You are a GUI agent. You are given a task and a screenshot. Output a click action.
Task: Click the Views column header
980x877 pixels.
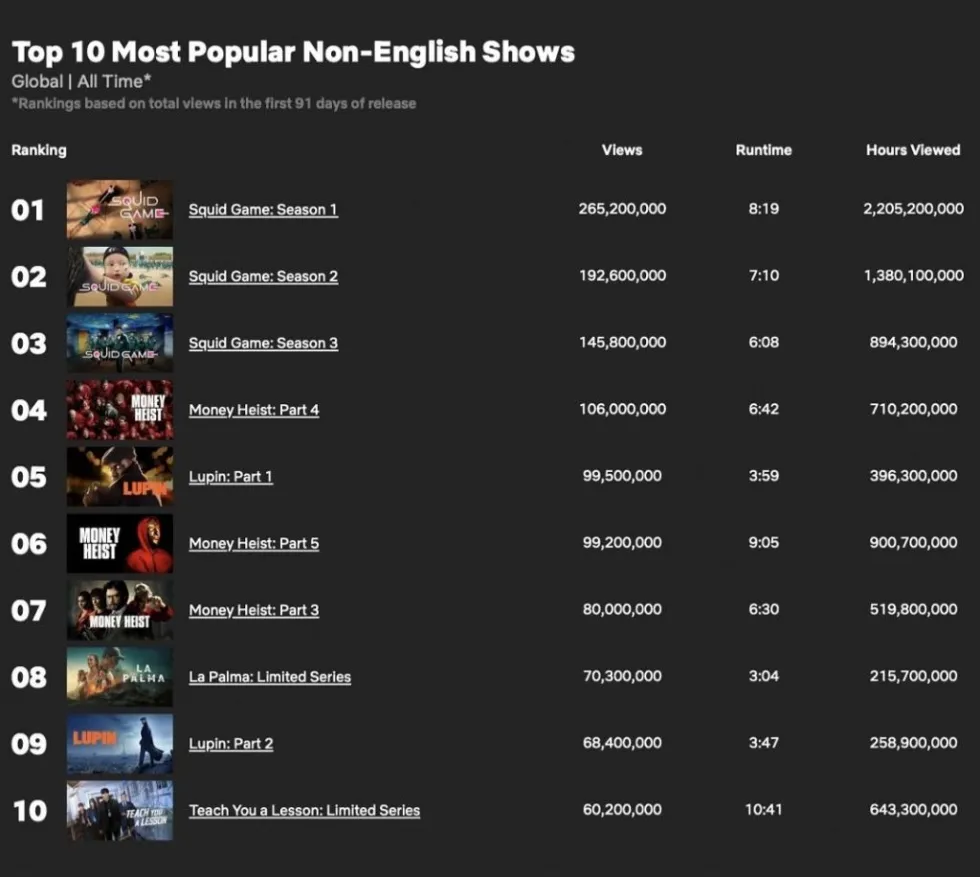point(622,150)
